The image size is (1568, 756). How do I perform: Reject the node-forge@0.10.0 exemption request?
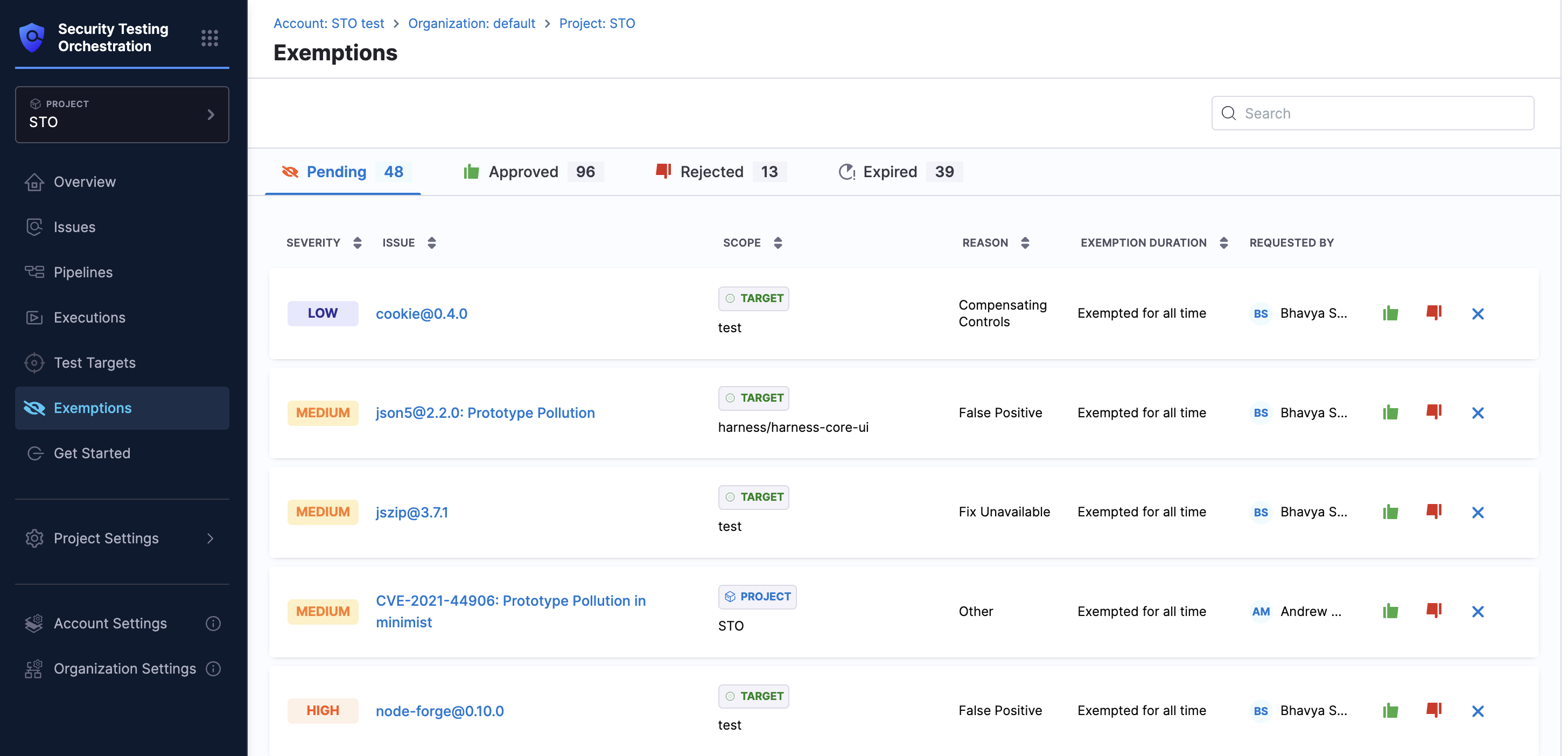pyautogui.click(x=1433, y=710)
